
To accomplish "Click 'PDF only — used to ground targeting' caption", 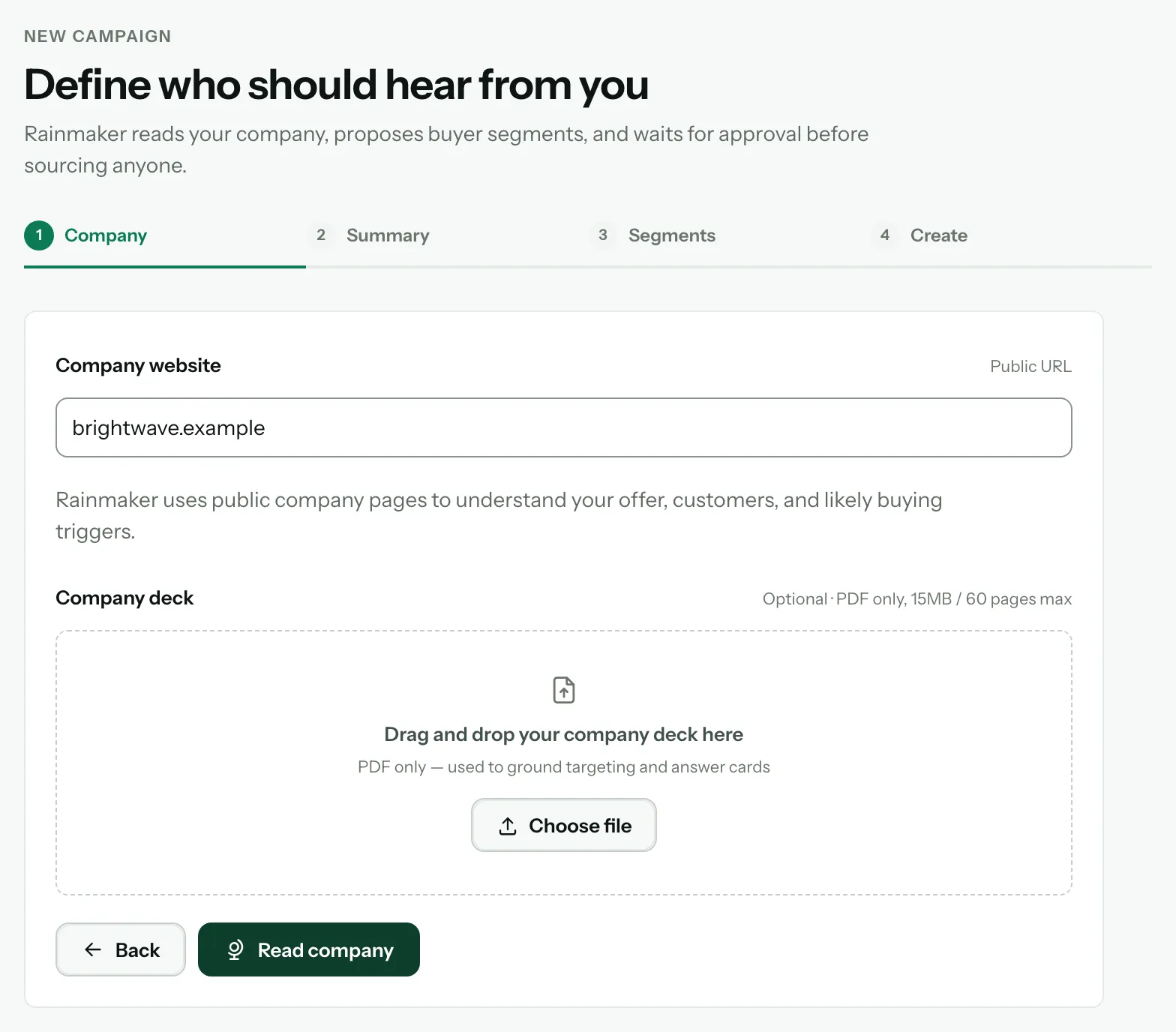I will pyautogui.click(x=564, y=766).
